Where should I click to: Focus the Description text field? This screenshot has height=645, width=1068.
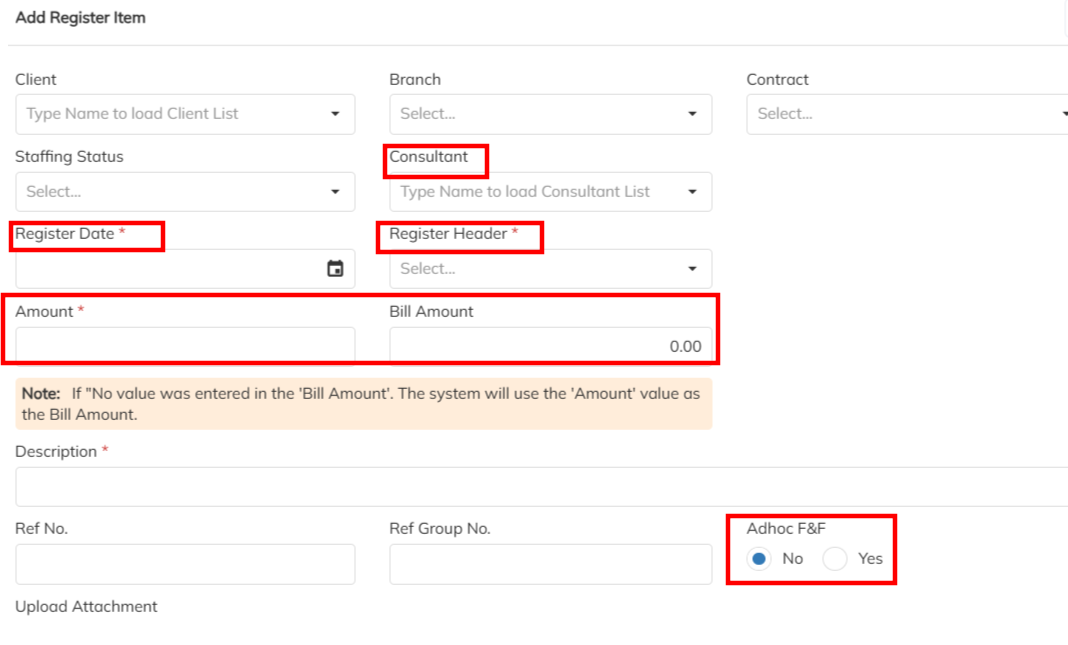click(540, 486)
